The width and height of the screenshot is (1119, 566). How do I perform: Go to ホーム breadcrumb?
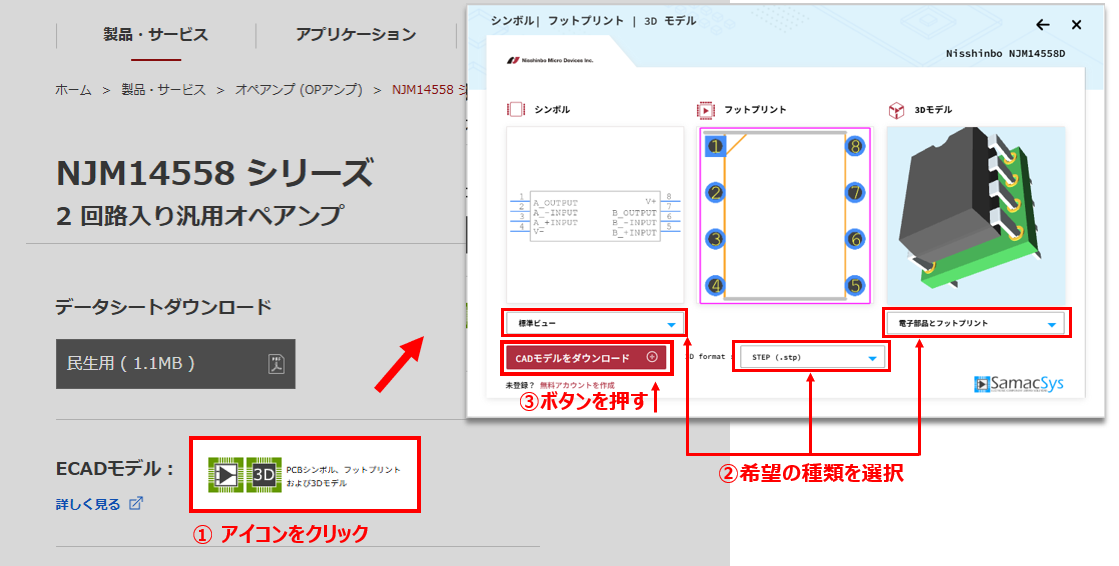coord(74,90)
